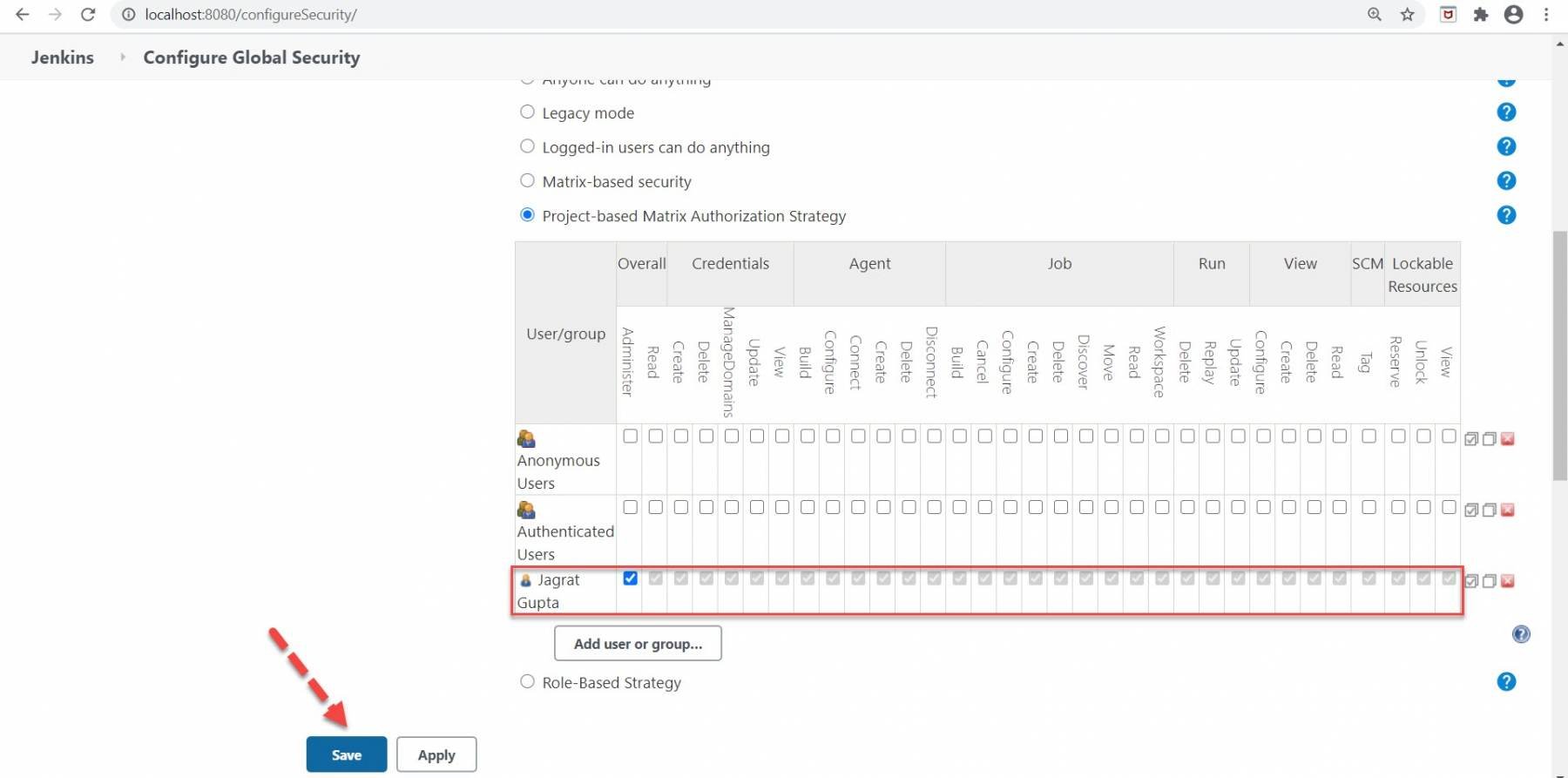Check Overall Administer for Anonymous Users
Viewport: 1568px width, 778px height.
(631, 436)
